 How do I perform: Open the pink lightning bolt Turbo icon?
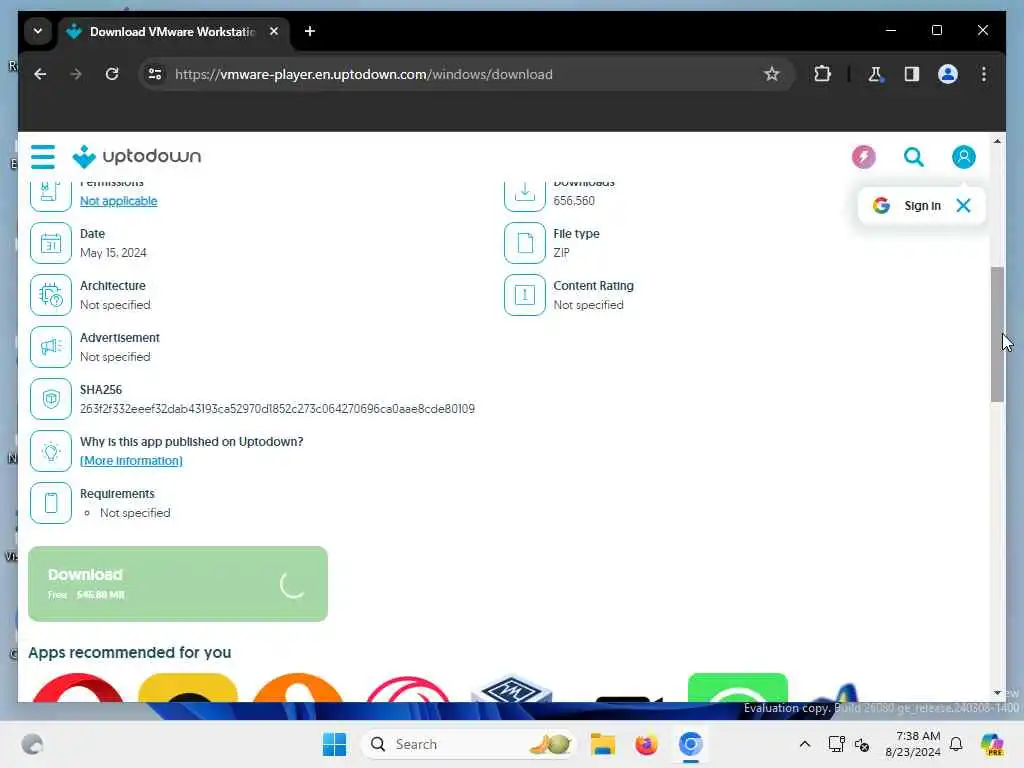coord(863,157)
